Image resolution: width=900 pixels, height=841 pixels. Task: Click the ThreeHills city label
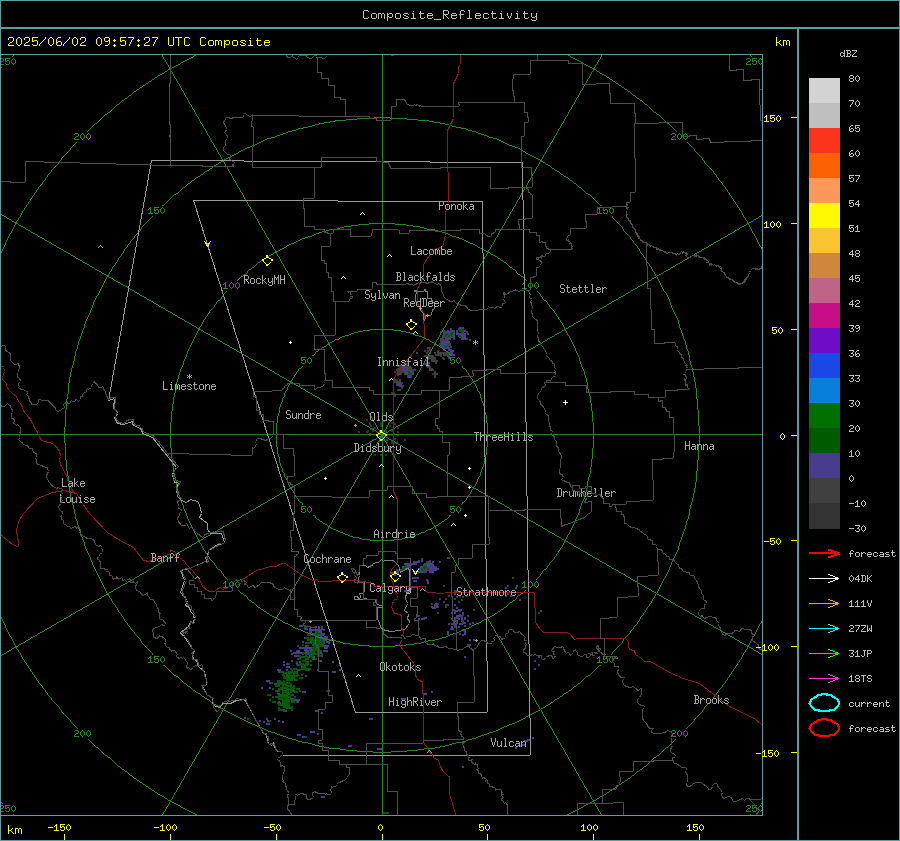(503, 437)
